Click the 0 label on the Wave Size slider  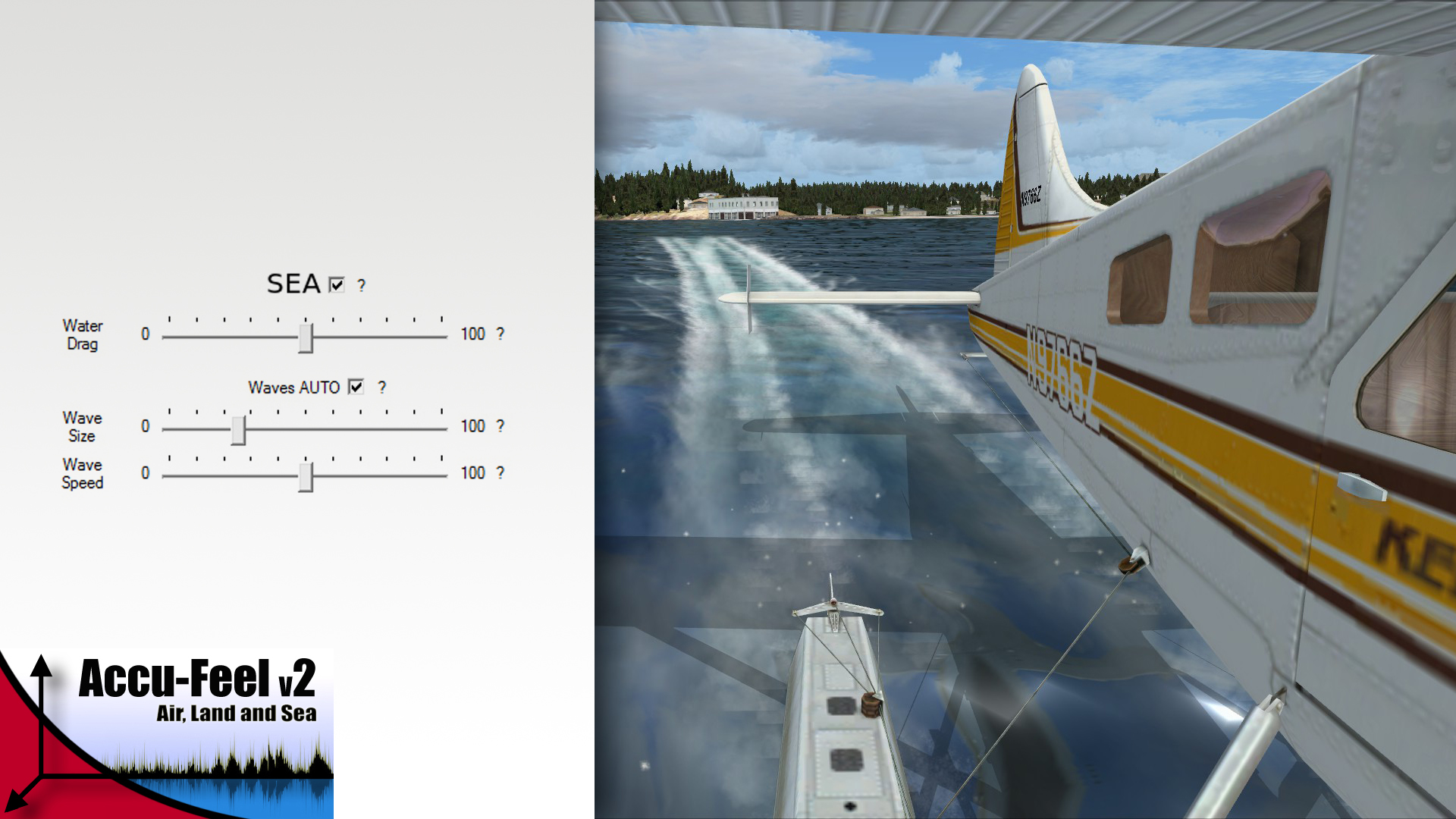[x=144, y=426]
